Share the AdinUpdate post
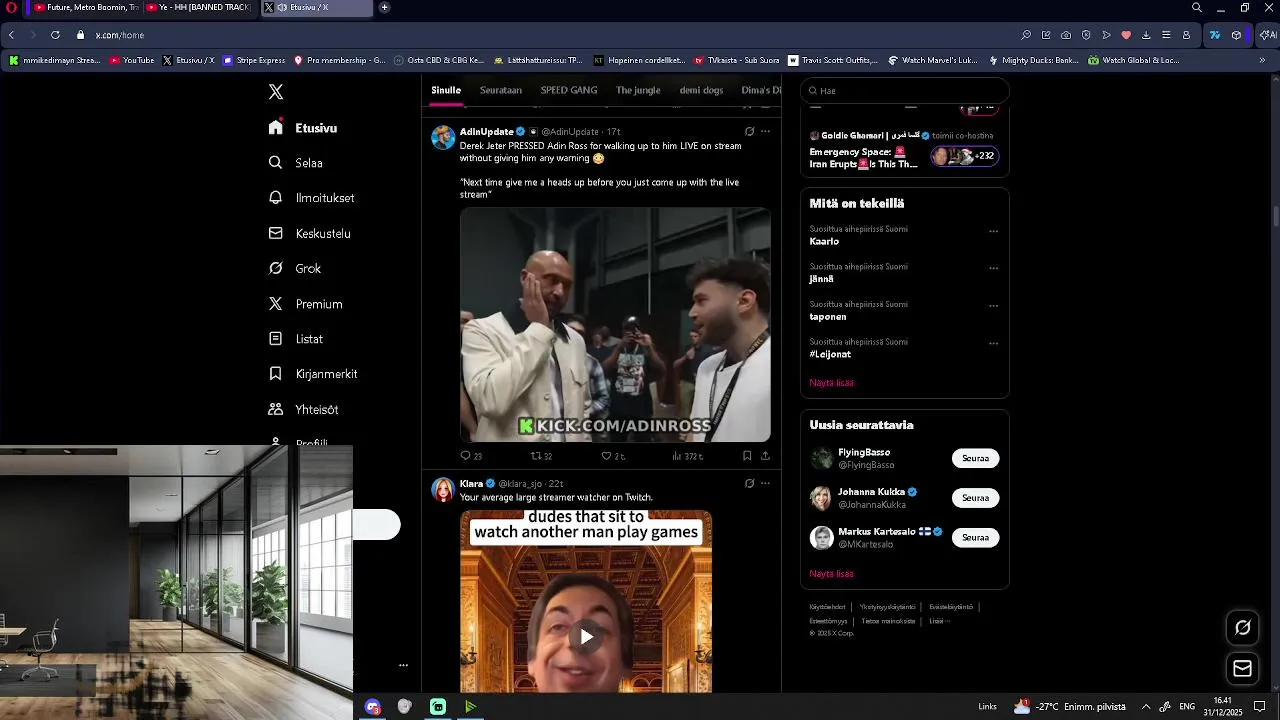Image resolution: width=1280 pixels, height=720 pixels. (765, 456)
